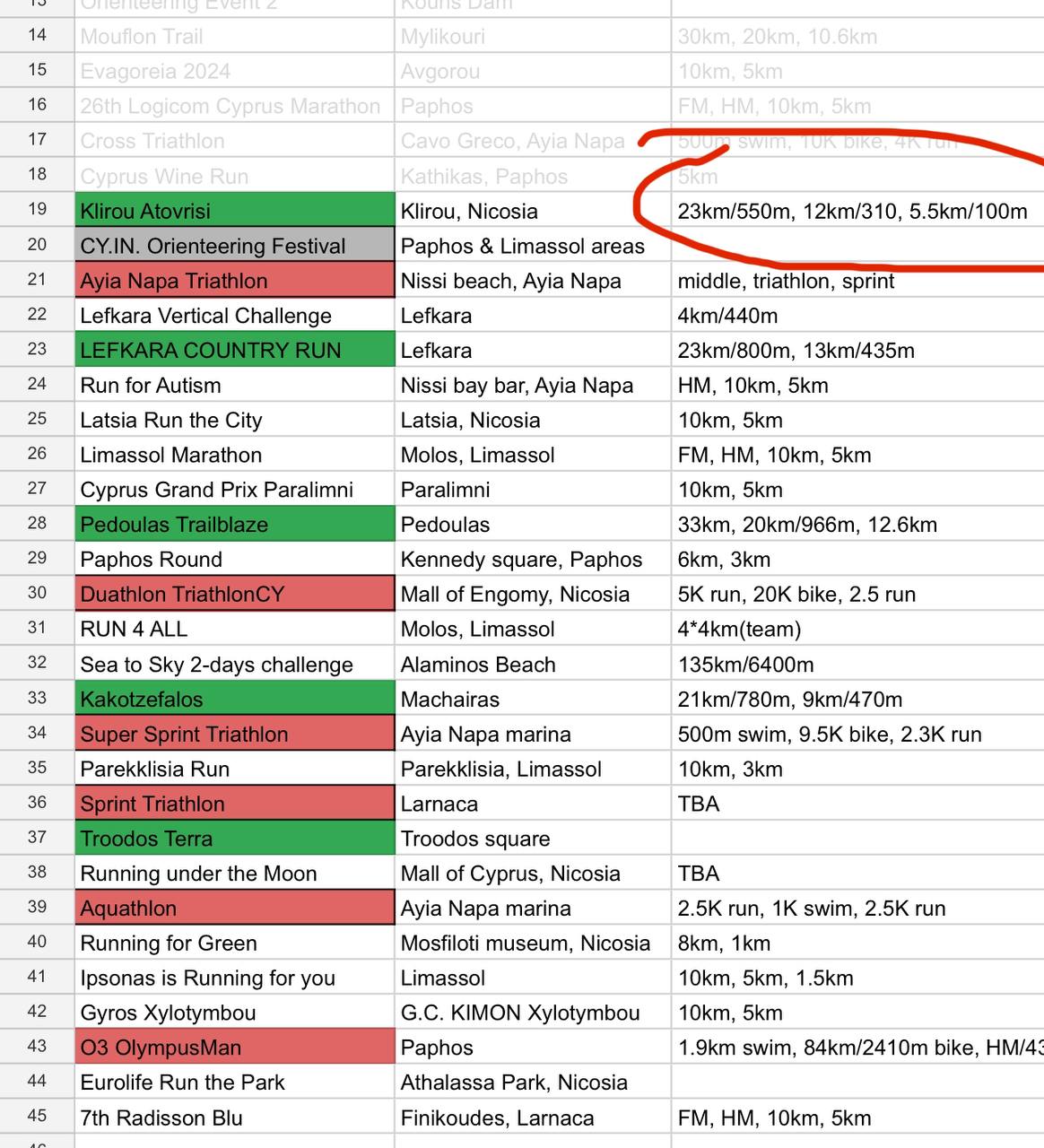1044x1148 pixels.
Task: Select the Running under the Moon cell
Action: tap(234, 874)
